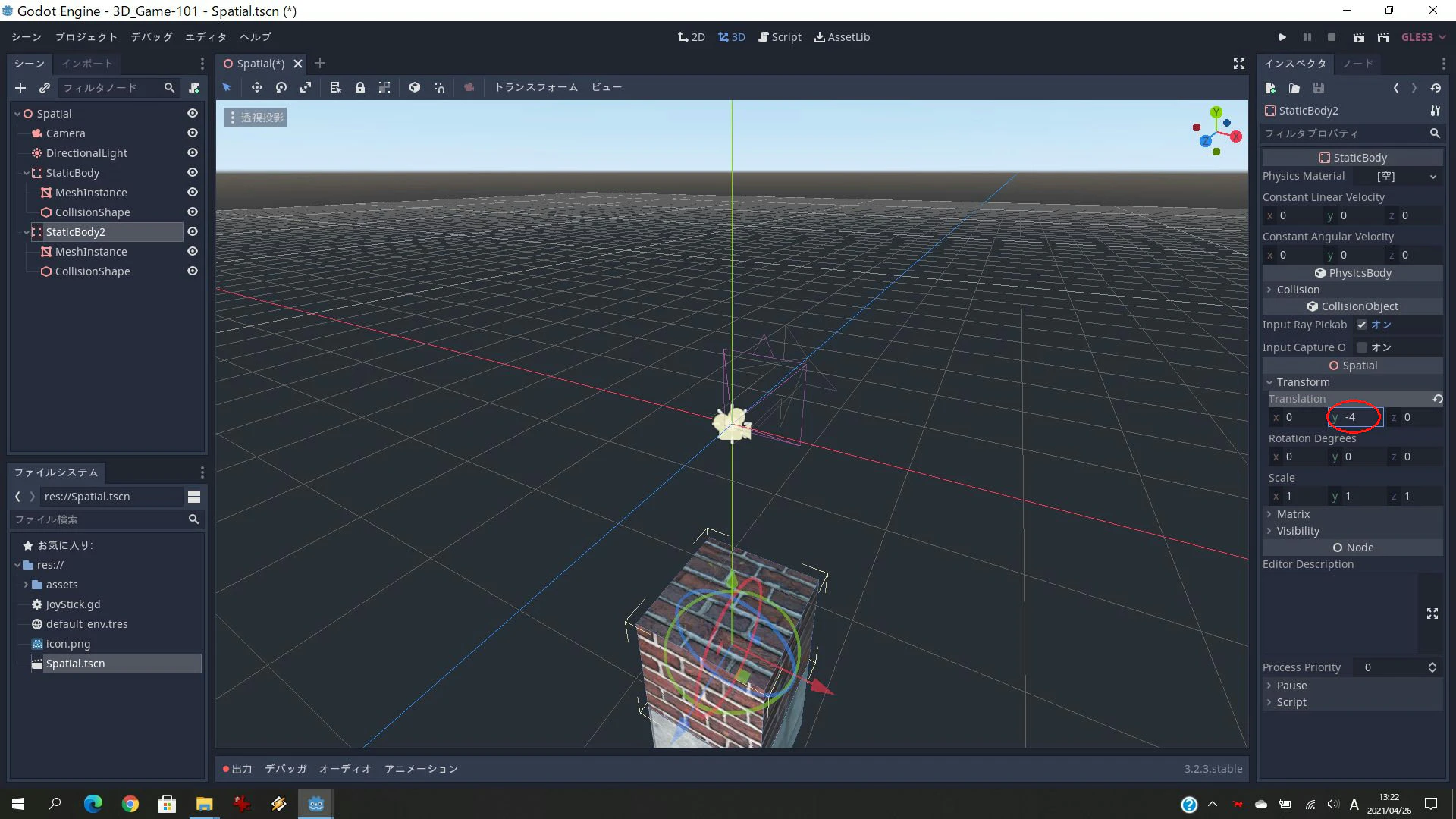
Task: Click the use local space cube icon
Action: click(x=415, y=87)
